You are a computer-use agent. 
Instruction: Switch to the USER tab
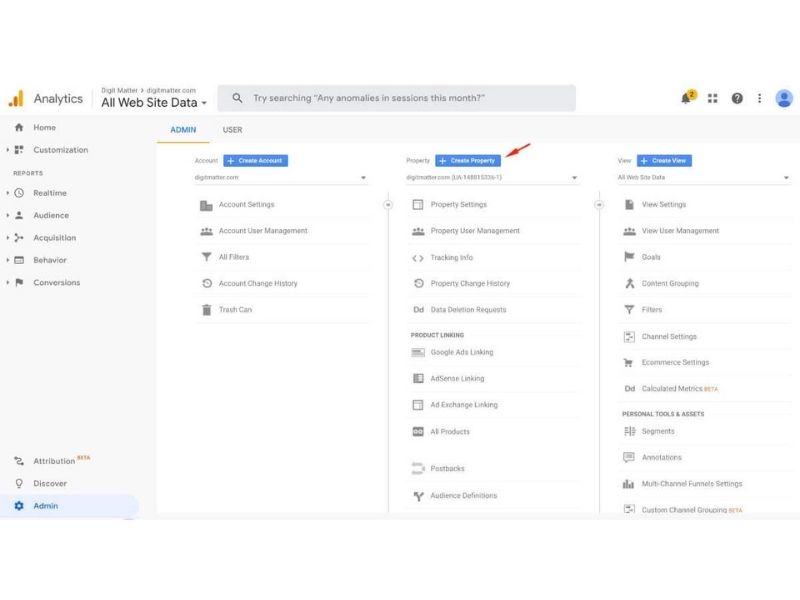pos(232,130)
